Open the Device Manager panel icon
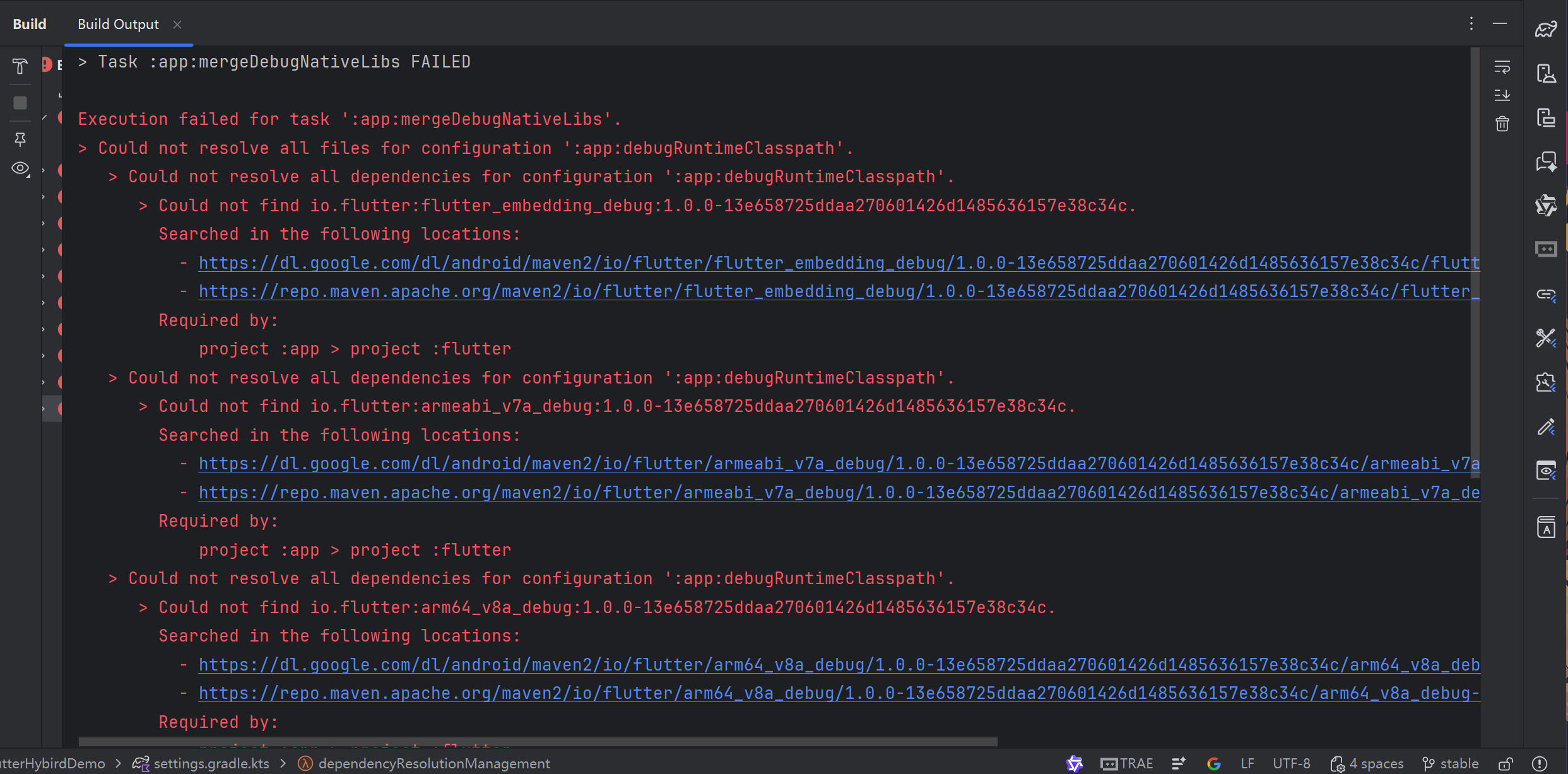The width and height of the screenshot is (1568, 774). [x=1546, y=74]
